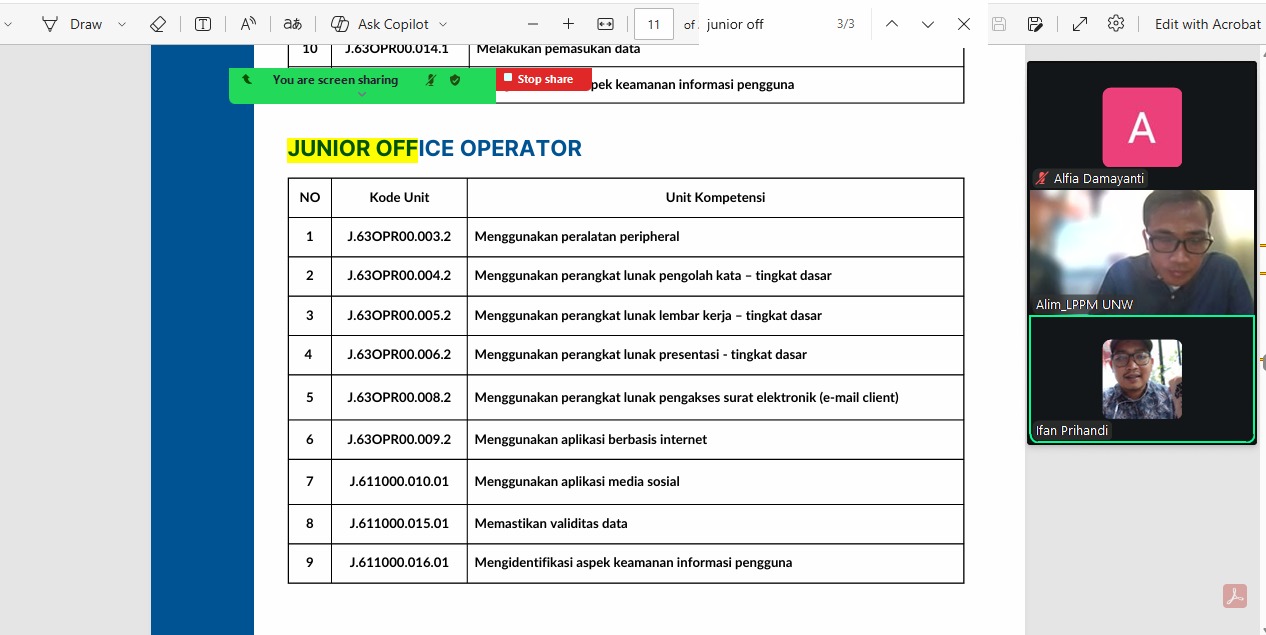Click code cell 'J.63OPR00.006.2'
The width and height of the screenshot is (1266, 635).
(399, 354)
